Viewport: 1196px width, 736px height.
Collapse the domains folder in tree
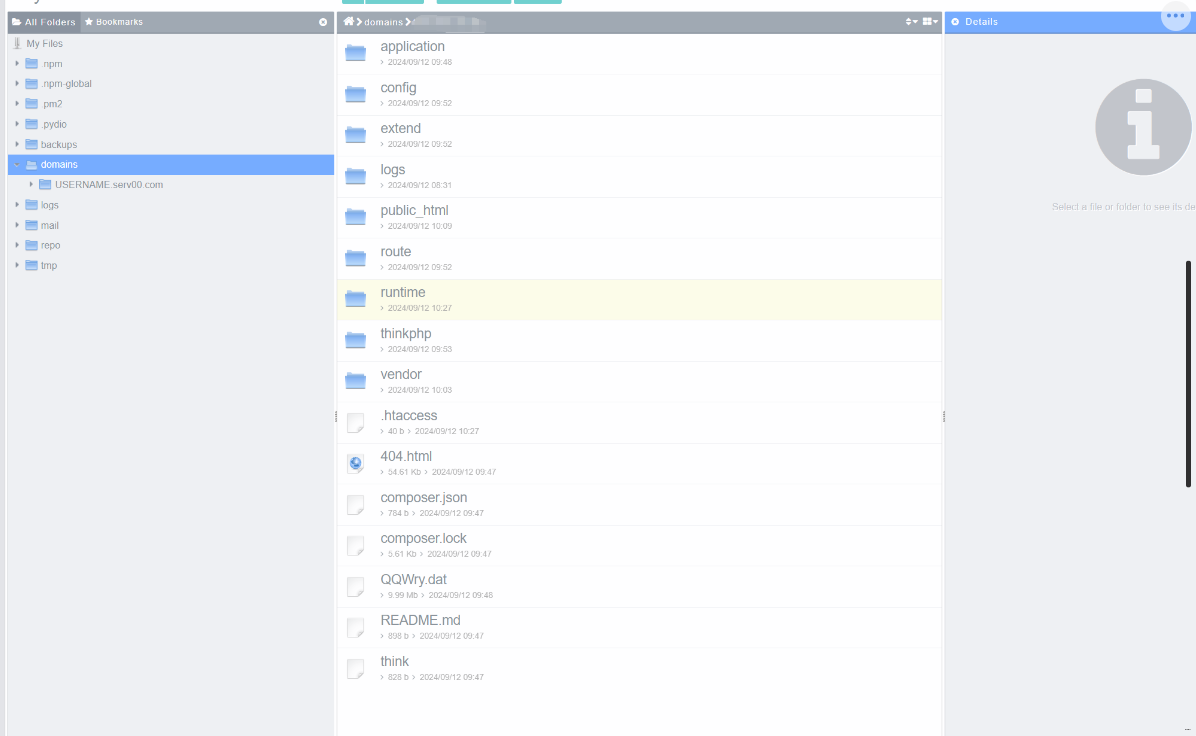coord(17,165)
